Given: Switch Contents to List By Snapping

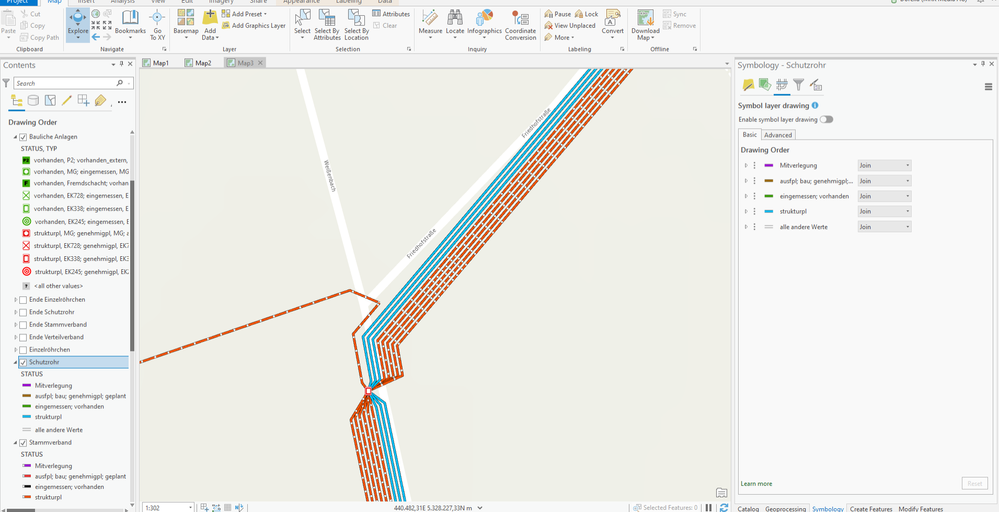Looking at the screenshot, I should click(83, 101).
